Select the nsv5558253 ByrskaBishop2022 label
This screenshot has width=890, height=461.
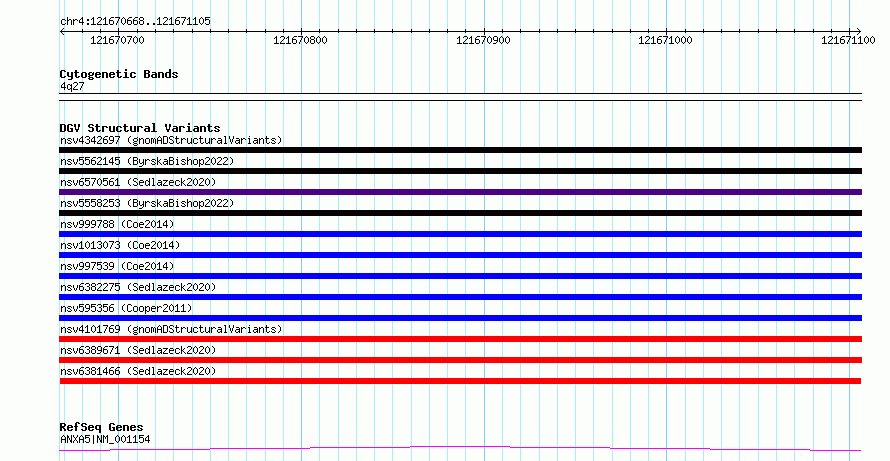146,203
